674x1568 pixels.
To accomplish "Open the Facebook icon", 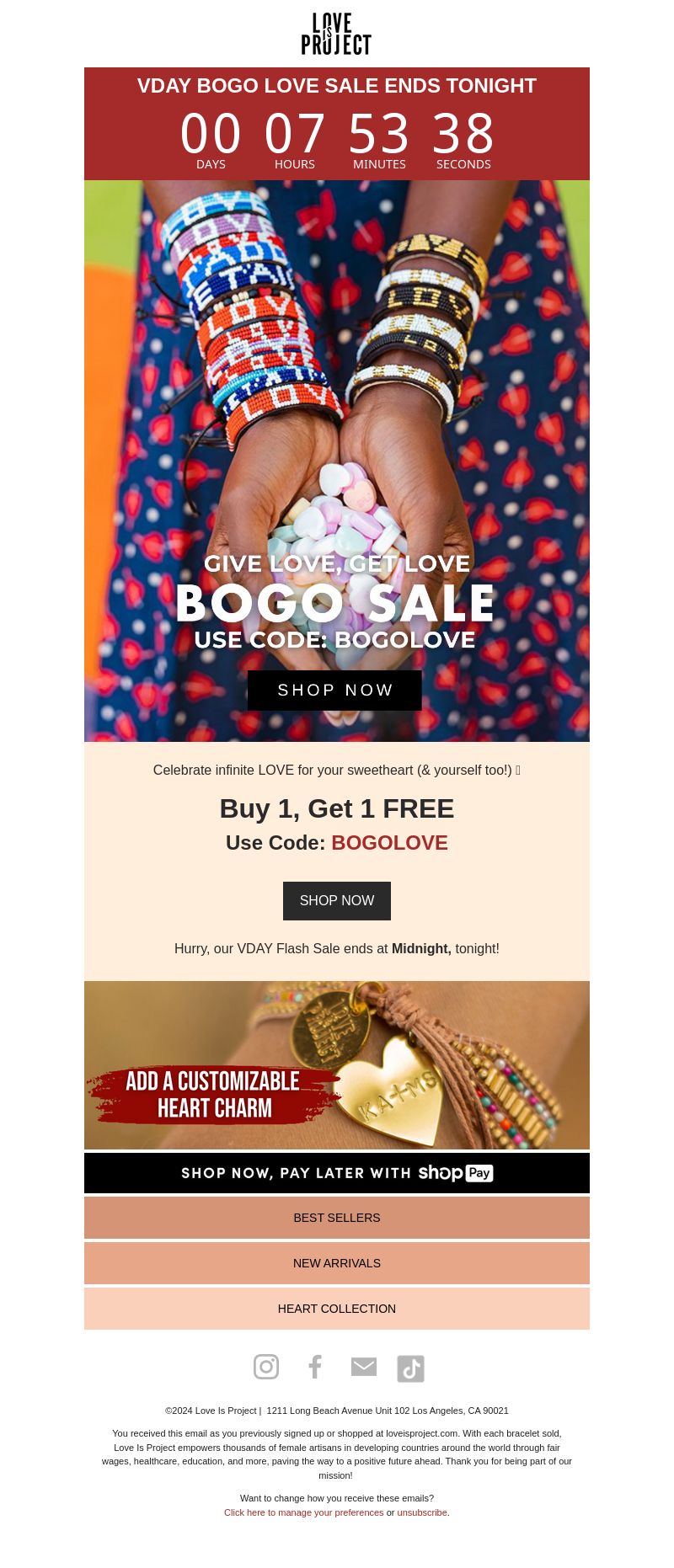I will click(x=315, y=1367).
